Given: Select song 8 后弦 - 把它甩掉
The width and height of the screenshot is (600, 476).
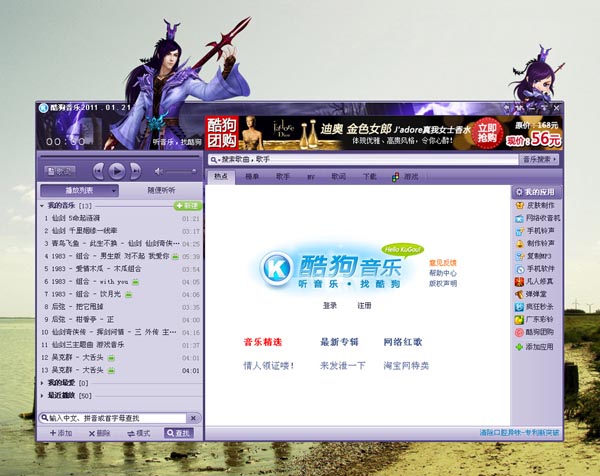Looking at the screenshot, I should coord(121,307).
